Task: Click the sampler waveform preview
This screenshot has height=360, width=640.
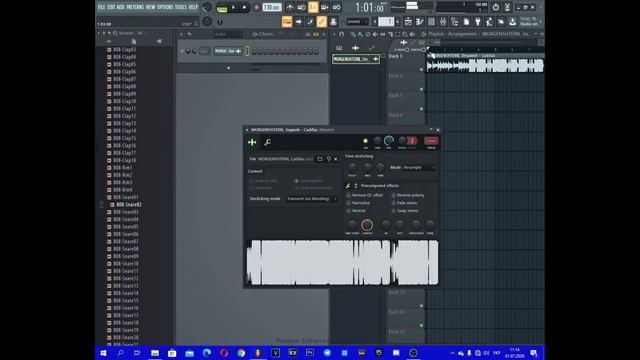Action: (x=342, y=262)
